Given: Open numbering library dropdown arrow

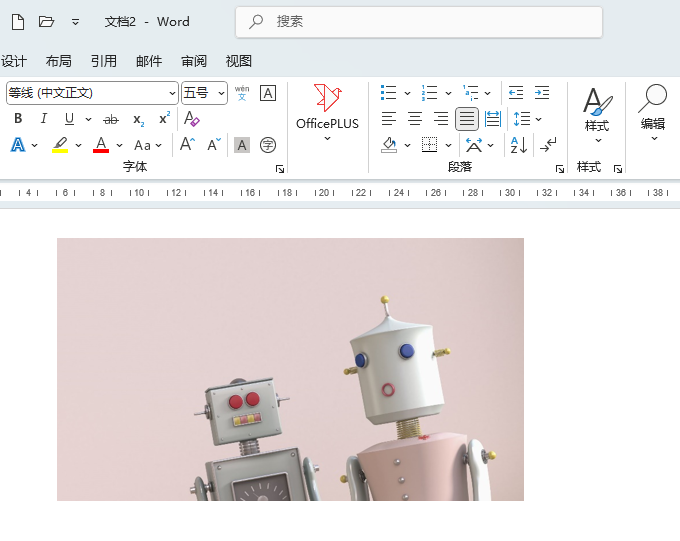Looking at the screenshot, I should pos(448,93).
